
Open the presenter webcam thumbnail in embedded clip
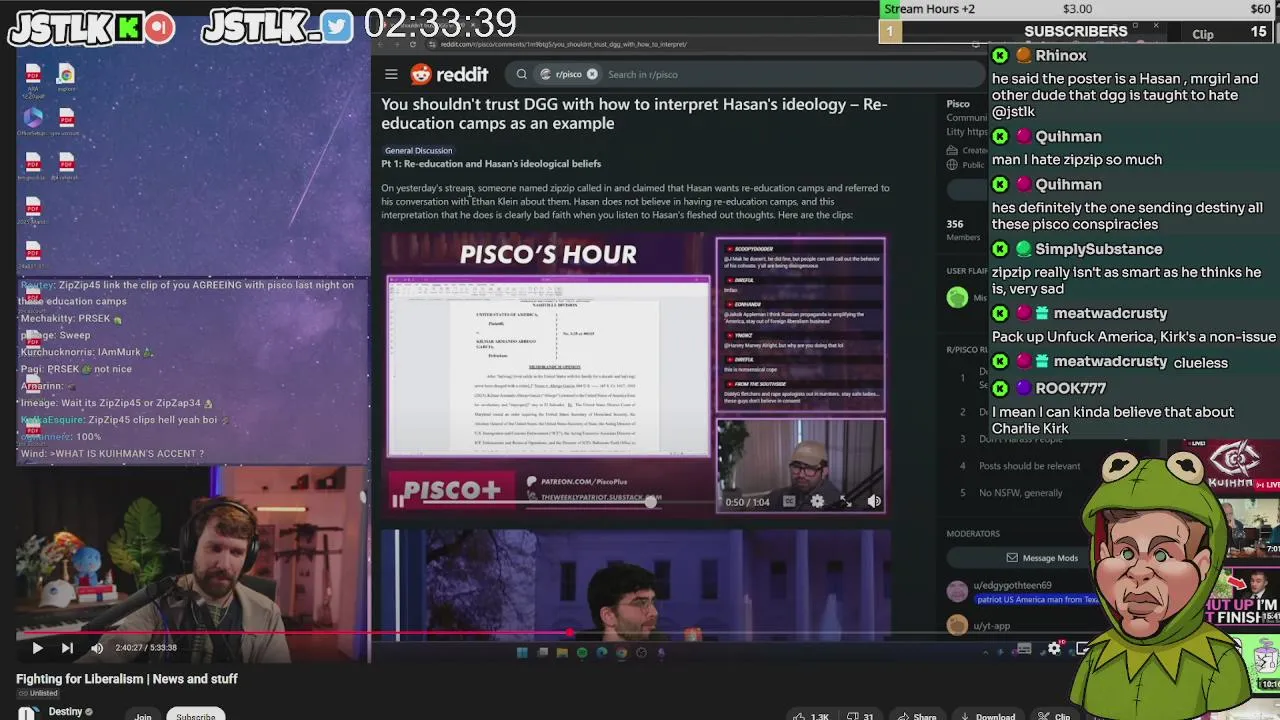[800, 466]
